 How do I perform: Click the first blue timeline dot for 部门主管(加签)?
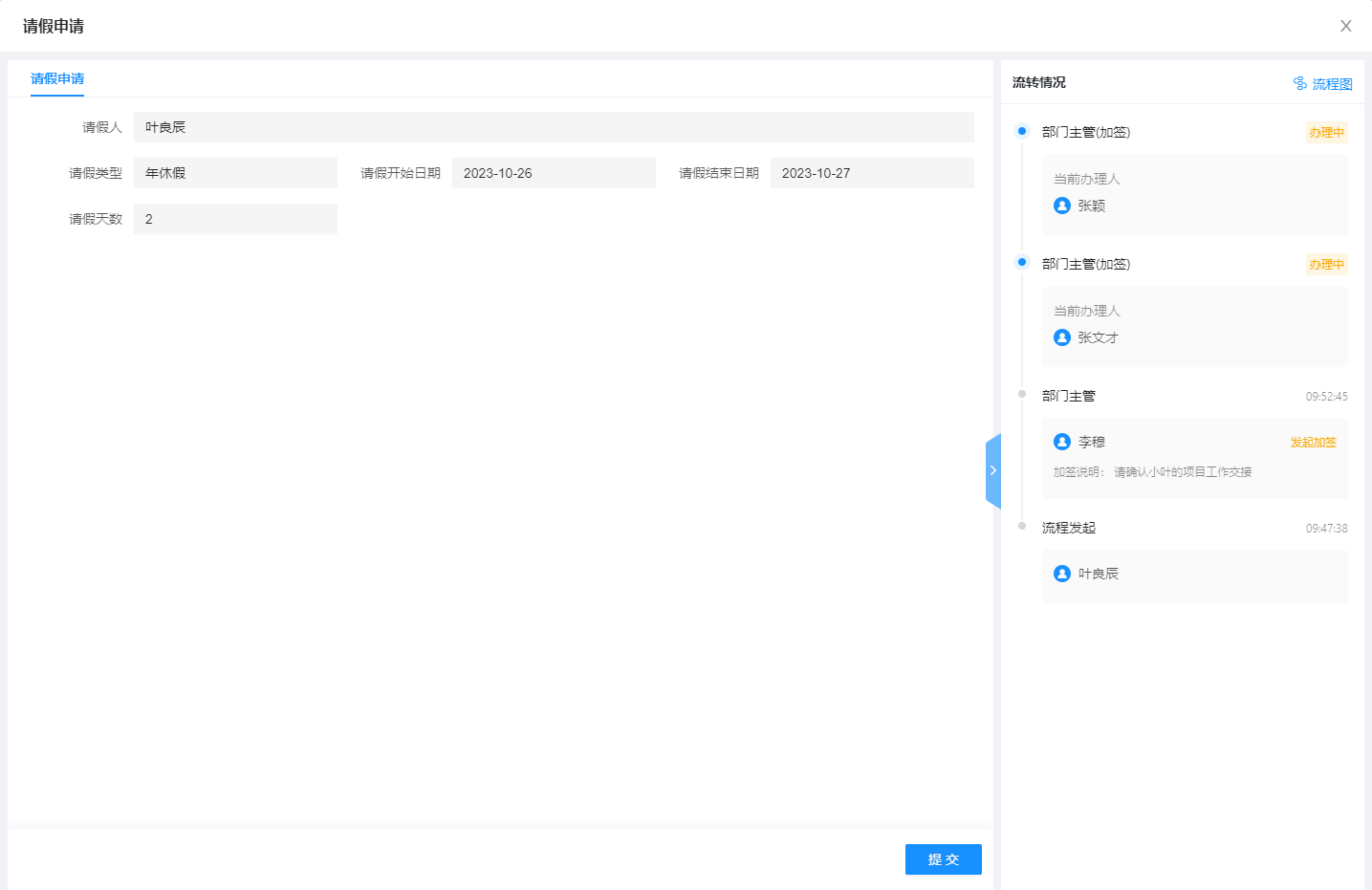[x=1022, y=131]
